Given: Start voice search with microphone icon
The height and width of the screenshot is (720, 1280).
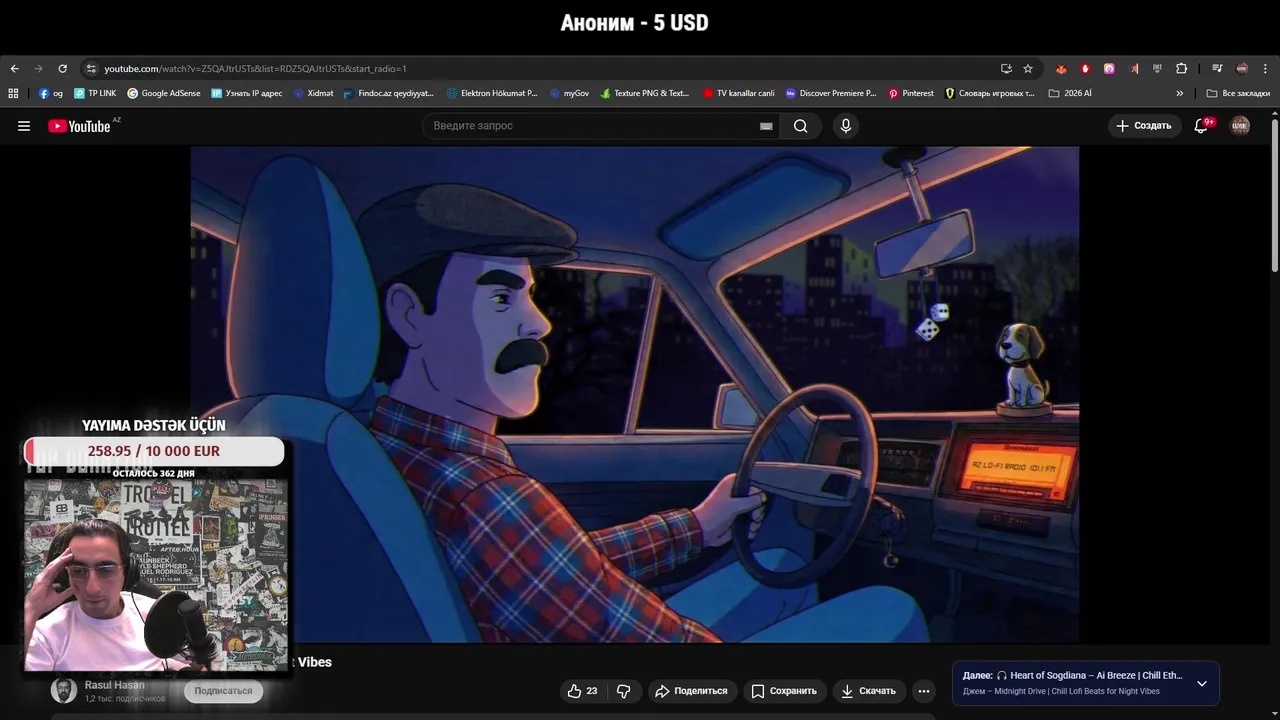Looking at the screenshot, I should (846, 126).
